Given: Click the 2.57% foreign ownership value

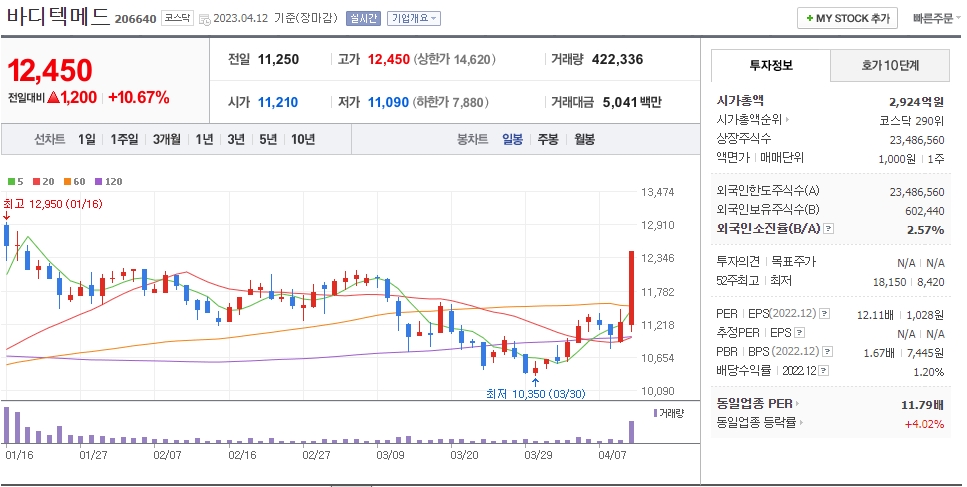Looking at the screenshot, I should (925, 230).
